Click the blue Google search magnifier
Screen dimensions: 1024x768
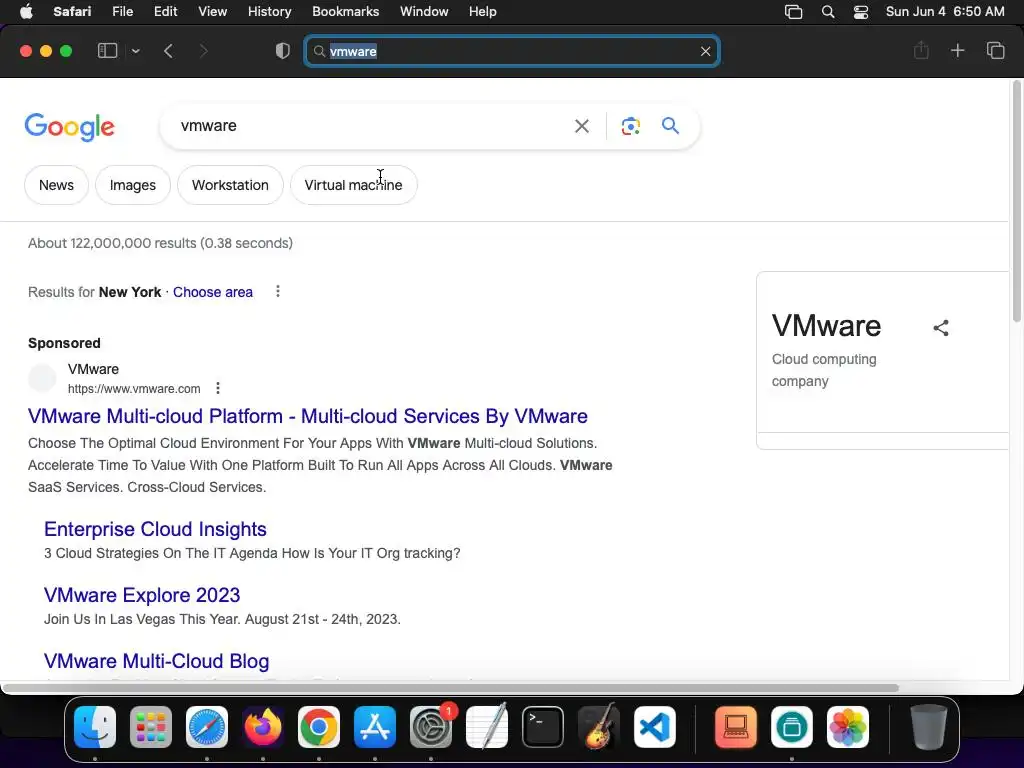pos(670,125)
